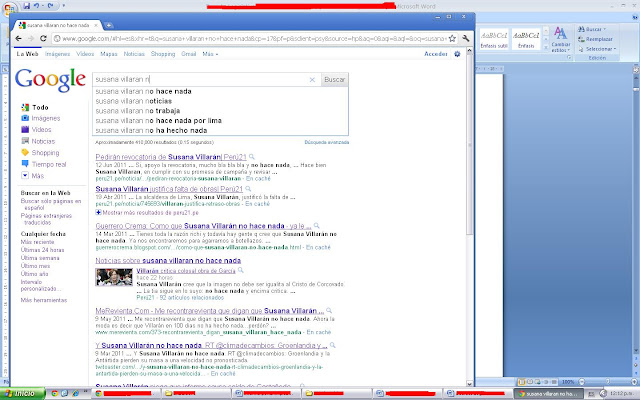Open Noticias in Google top bar

coord(134,54)
